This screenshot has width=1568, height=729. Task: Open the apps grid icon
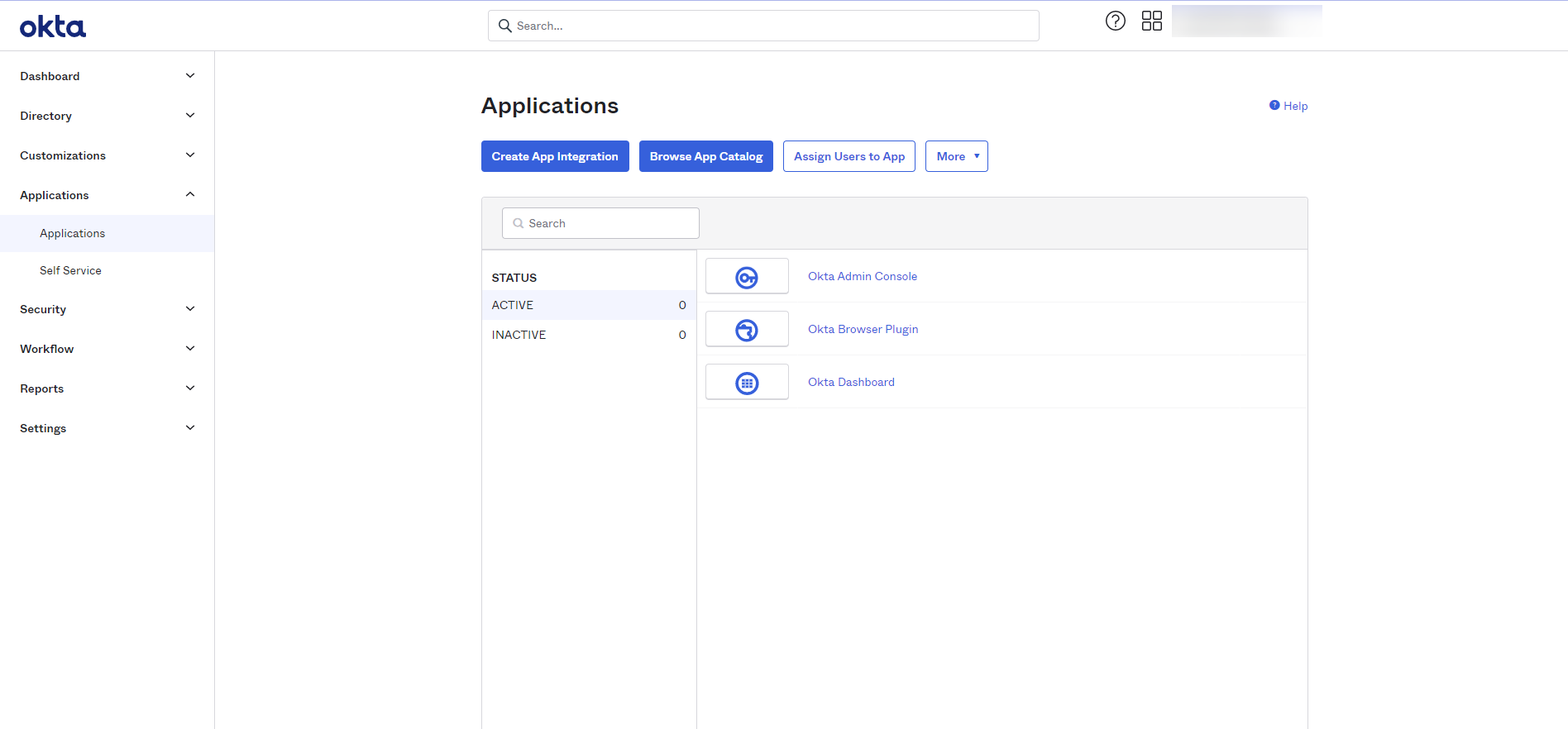pos(1151,21)
